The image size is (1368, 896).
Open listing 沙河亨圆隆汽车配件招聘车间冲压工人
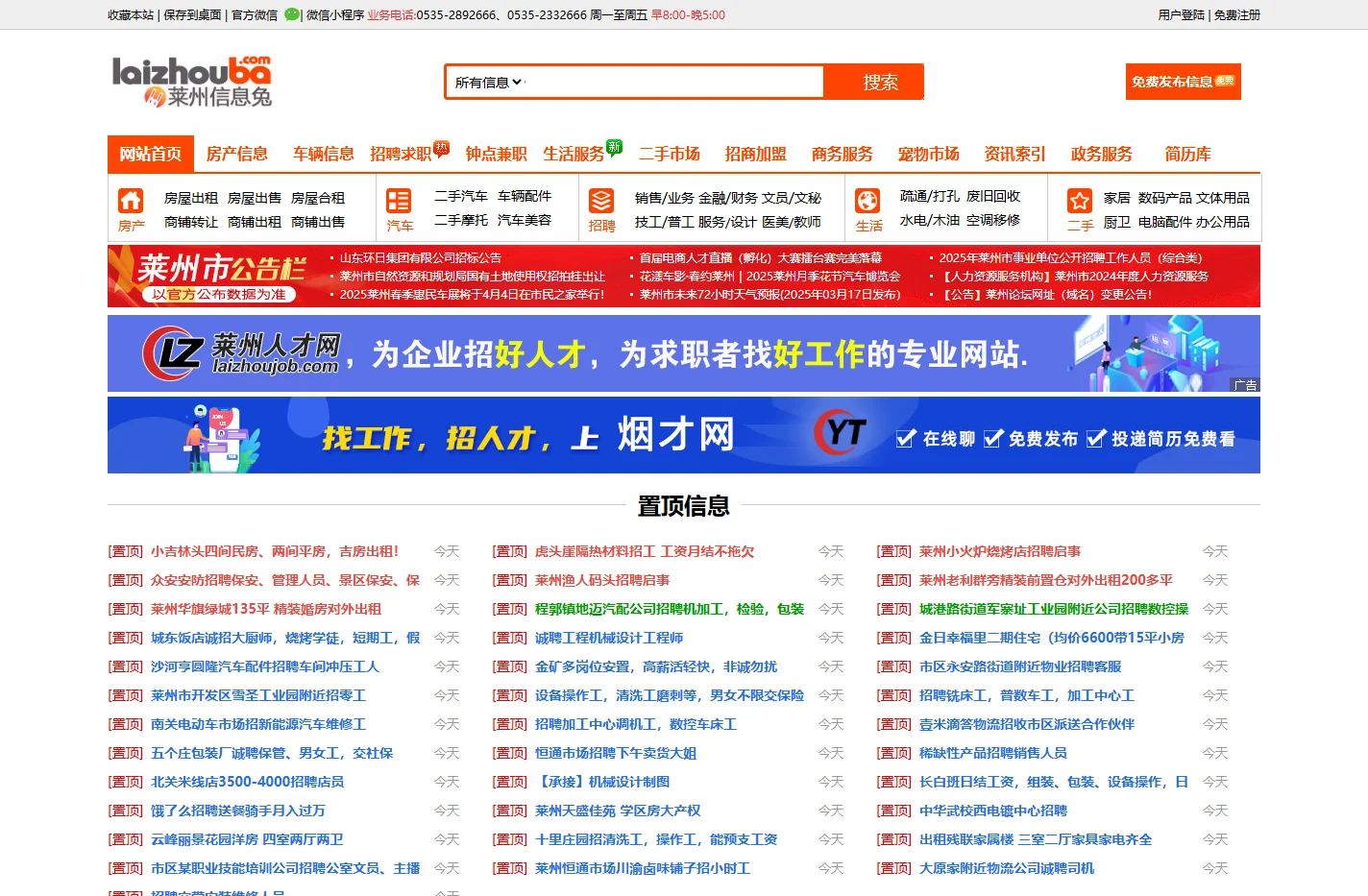pos(265,666)
